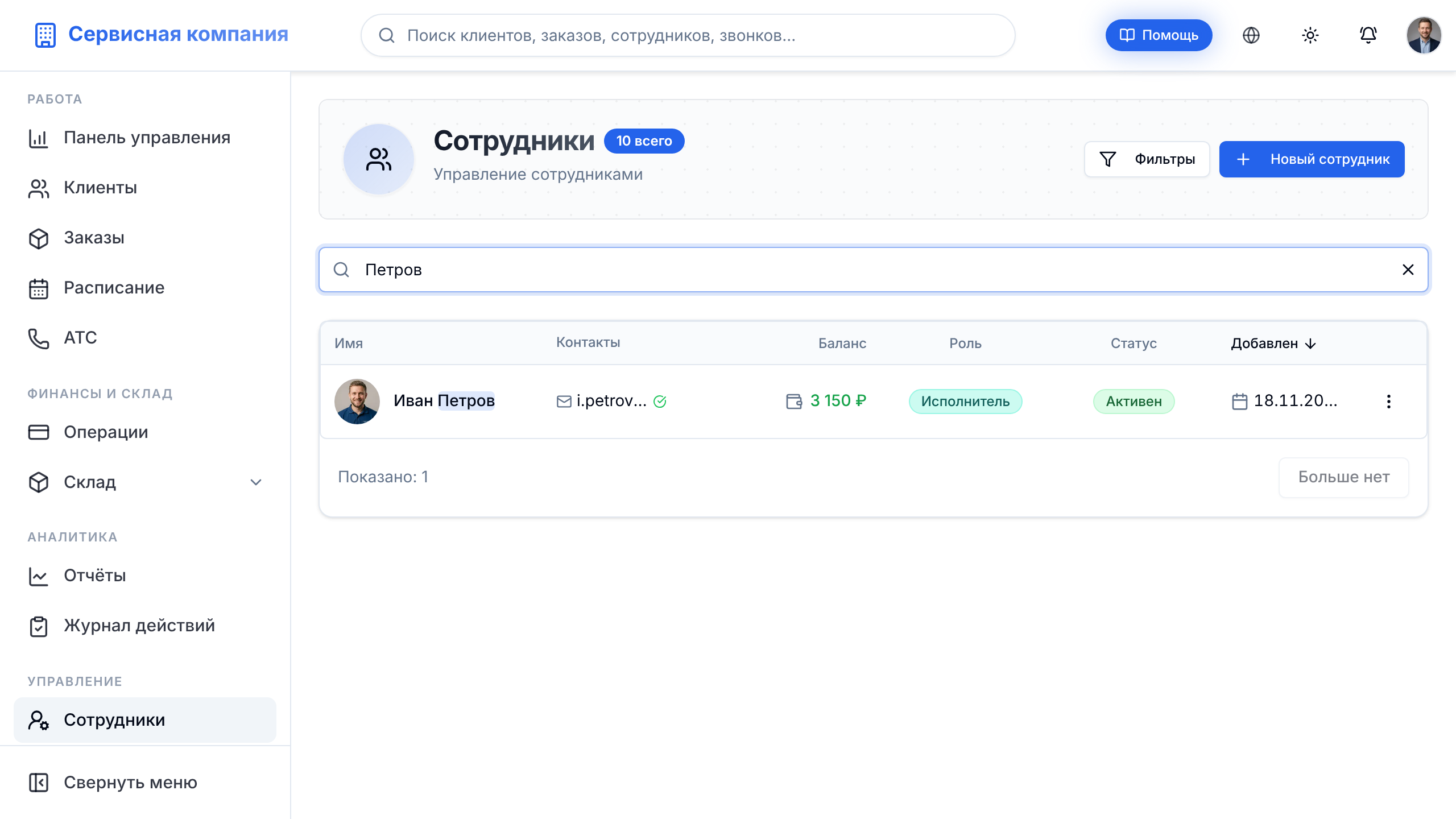Open row actions three-dot menu
This screenshot has height=819, width=1456.
click(x=1388, y=402)
